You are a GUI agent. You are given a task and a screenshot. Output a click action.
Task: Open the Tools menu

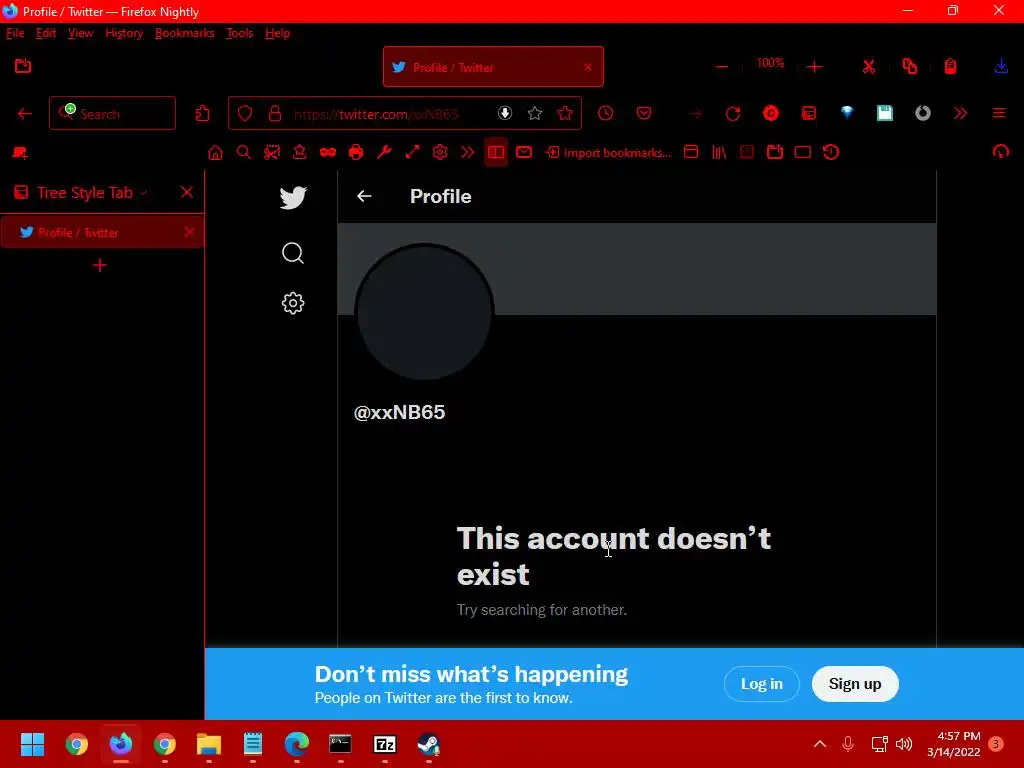click(239, 33)
